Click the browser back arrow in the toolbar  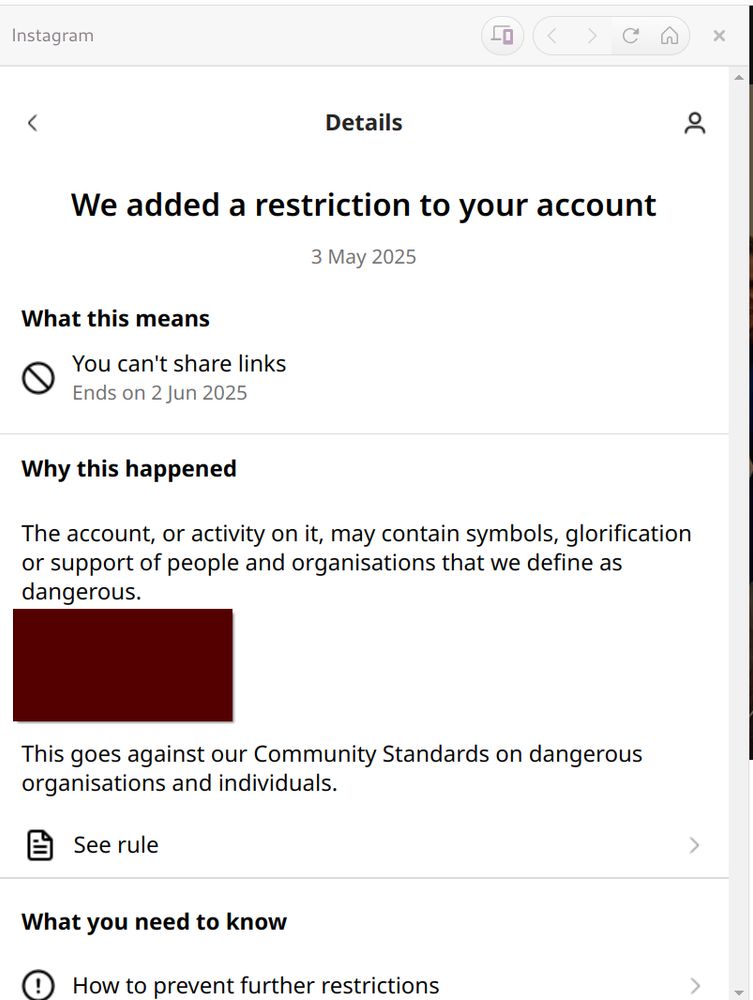[553, 35]
